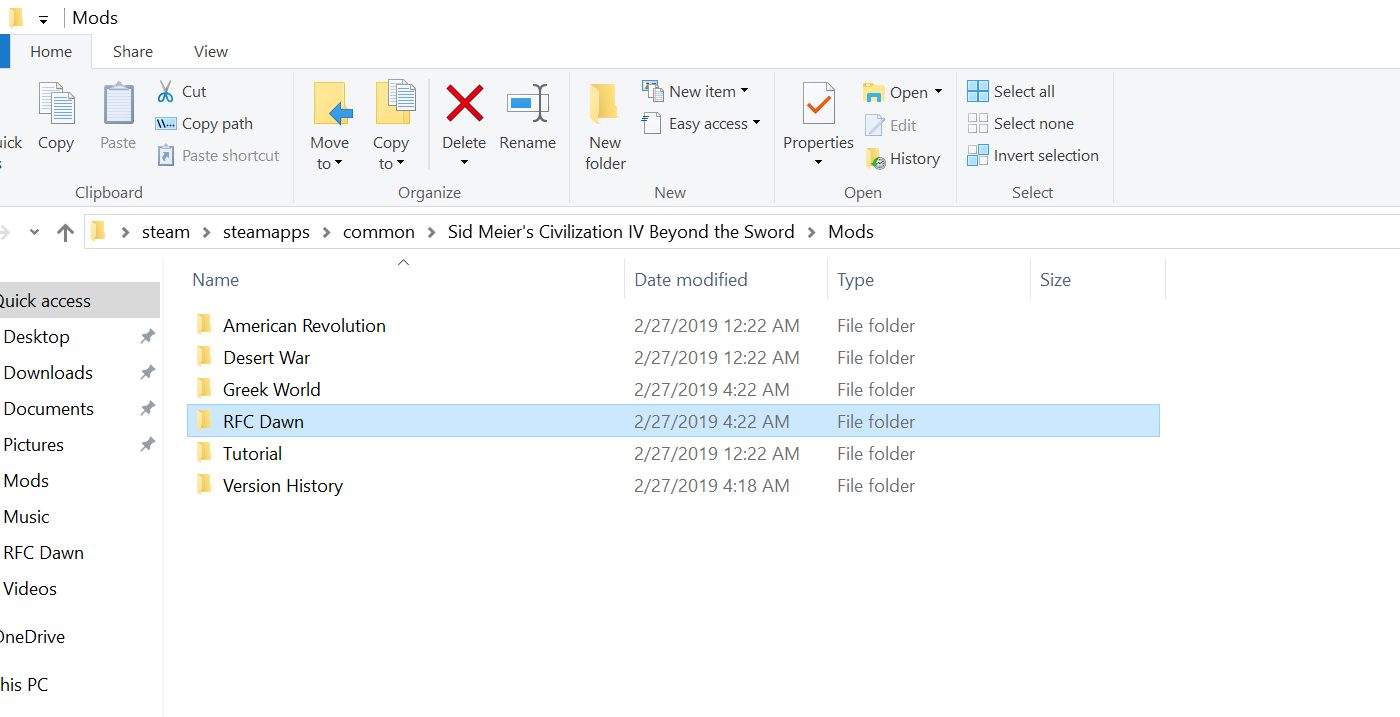Click the Copy icon in Clipboard group
This screenshot has width=1400, height=717.
coord(56,105)
